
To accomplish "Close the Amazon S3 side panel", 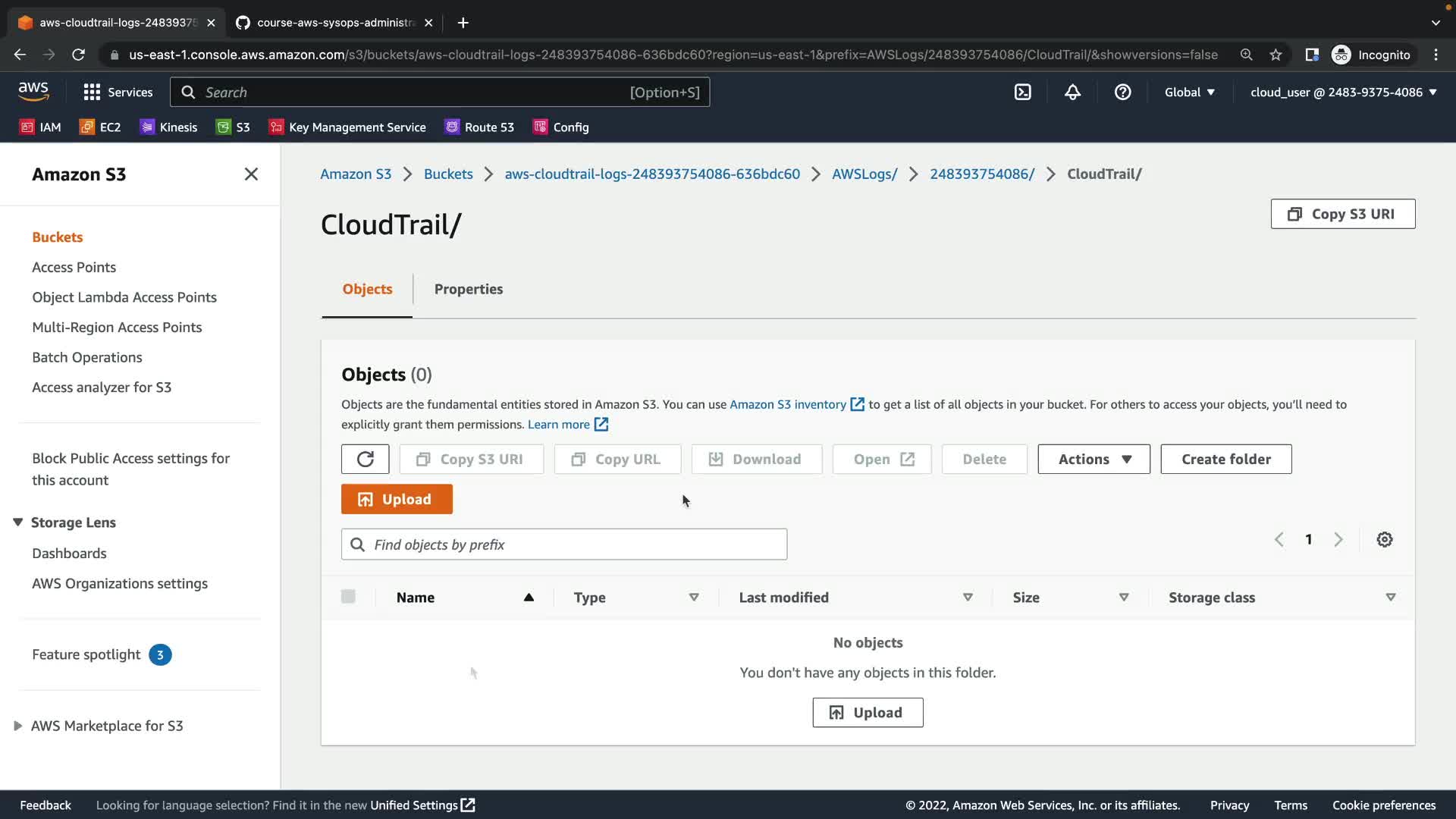I will pyautogui.click(x=251, y=174).
